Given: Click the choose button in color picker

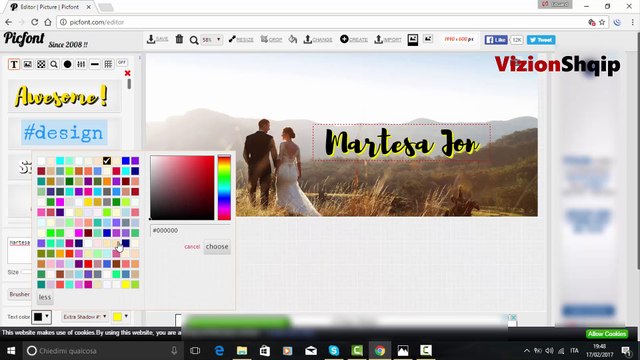Looking at the screenshot, I should coord(217,247).
